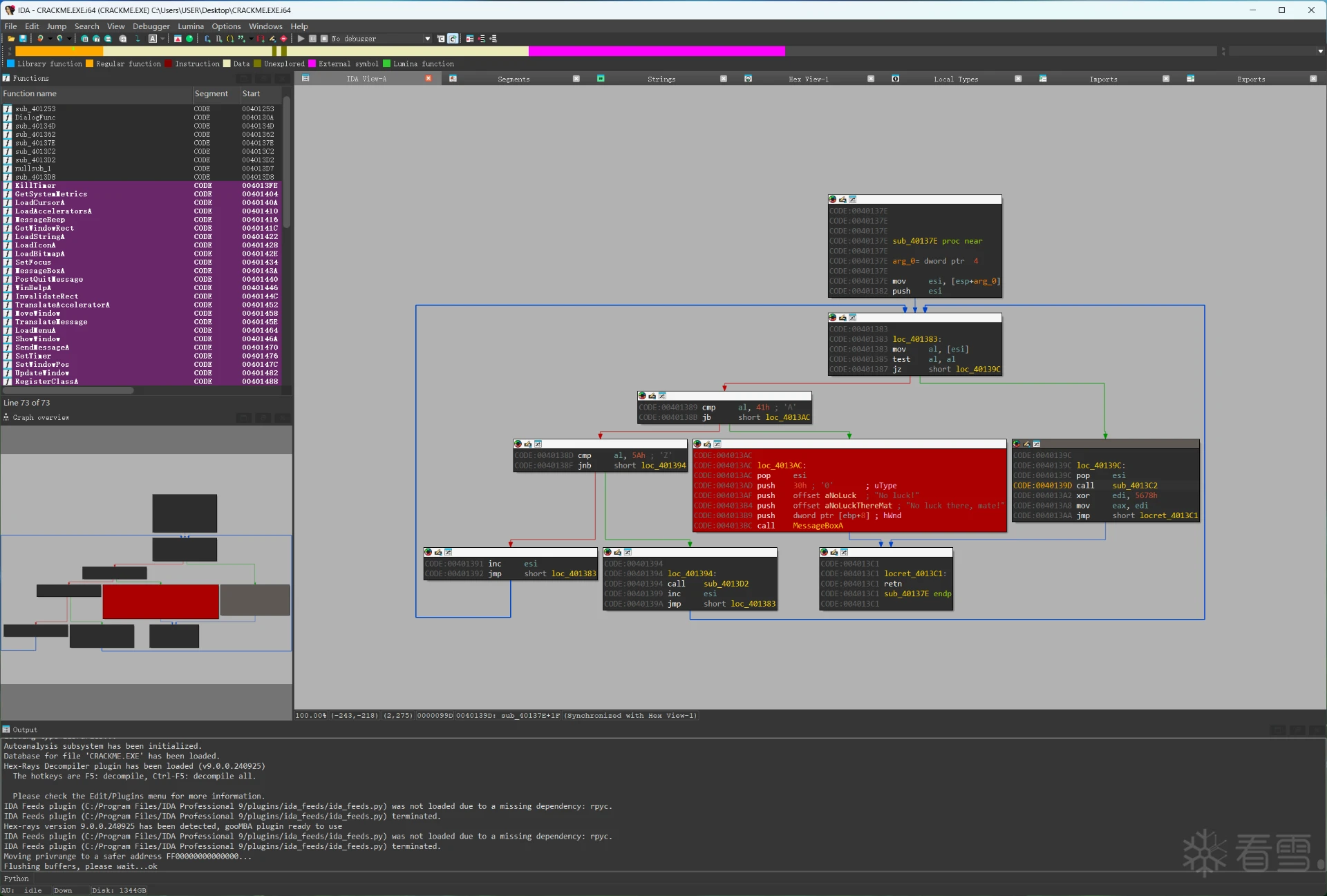Click the red diamond stop icon in toolbar
The image size is (1327, 896).
(x=283, y=39)
